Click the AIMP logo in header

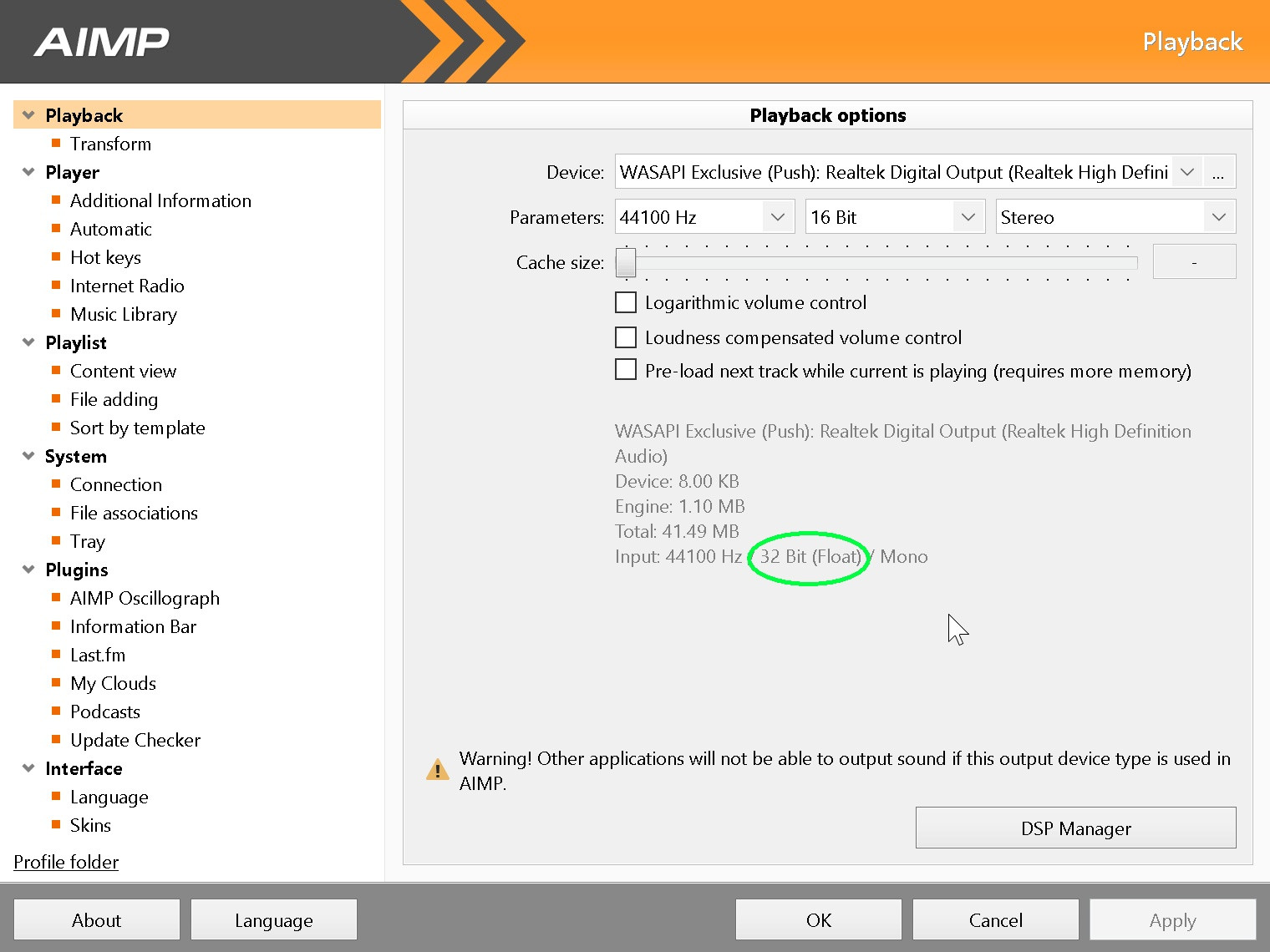(x=101, y=42)
